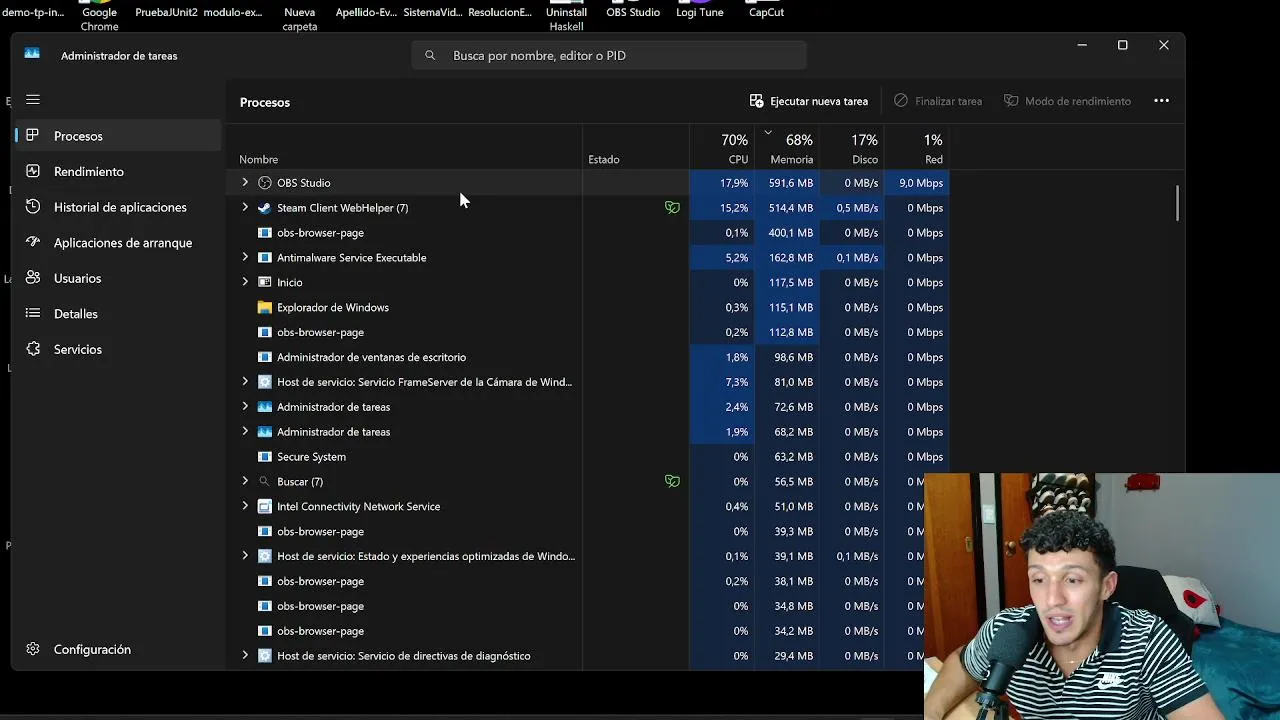Expand the OBS Studio process group
This screenshot has height=720, width=1280.
245,183
